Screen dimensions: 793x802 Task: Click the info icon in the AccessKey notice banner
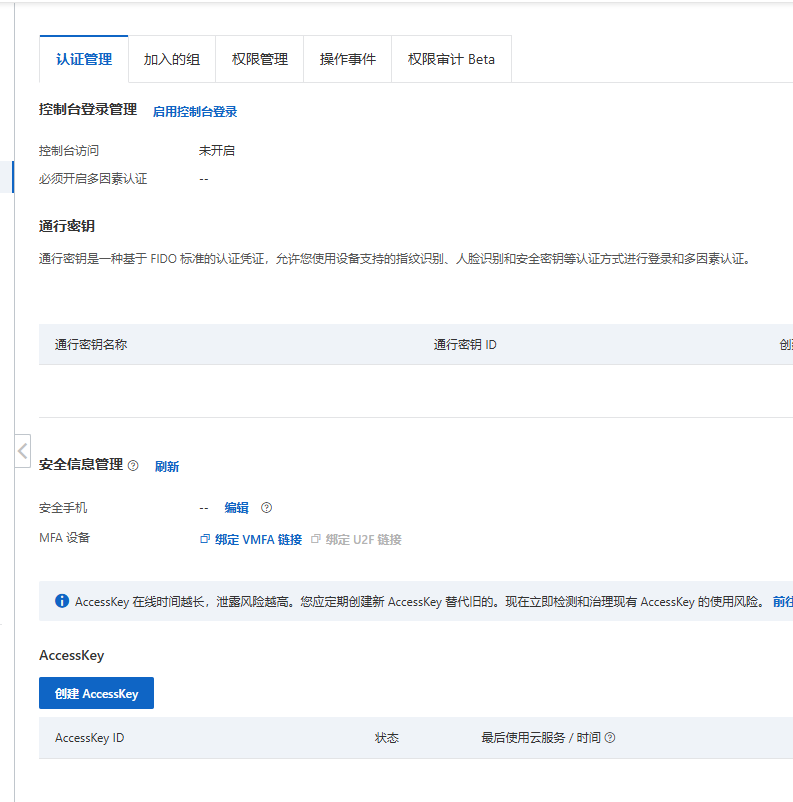point(62,601)
